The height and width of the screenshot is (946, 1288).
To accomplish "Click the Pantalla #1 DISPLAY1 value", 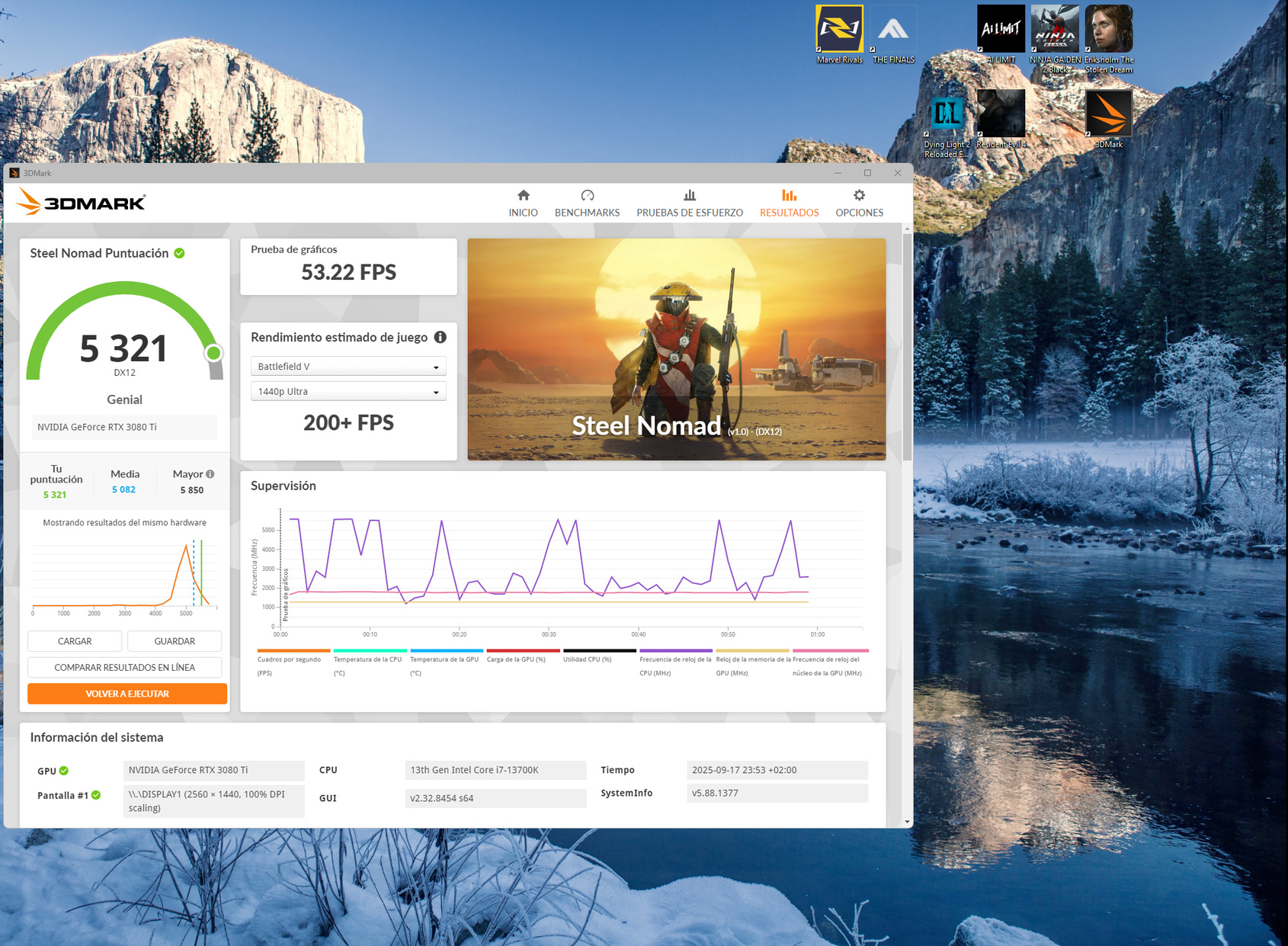I will [x=213, y=801].
